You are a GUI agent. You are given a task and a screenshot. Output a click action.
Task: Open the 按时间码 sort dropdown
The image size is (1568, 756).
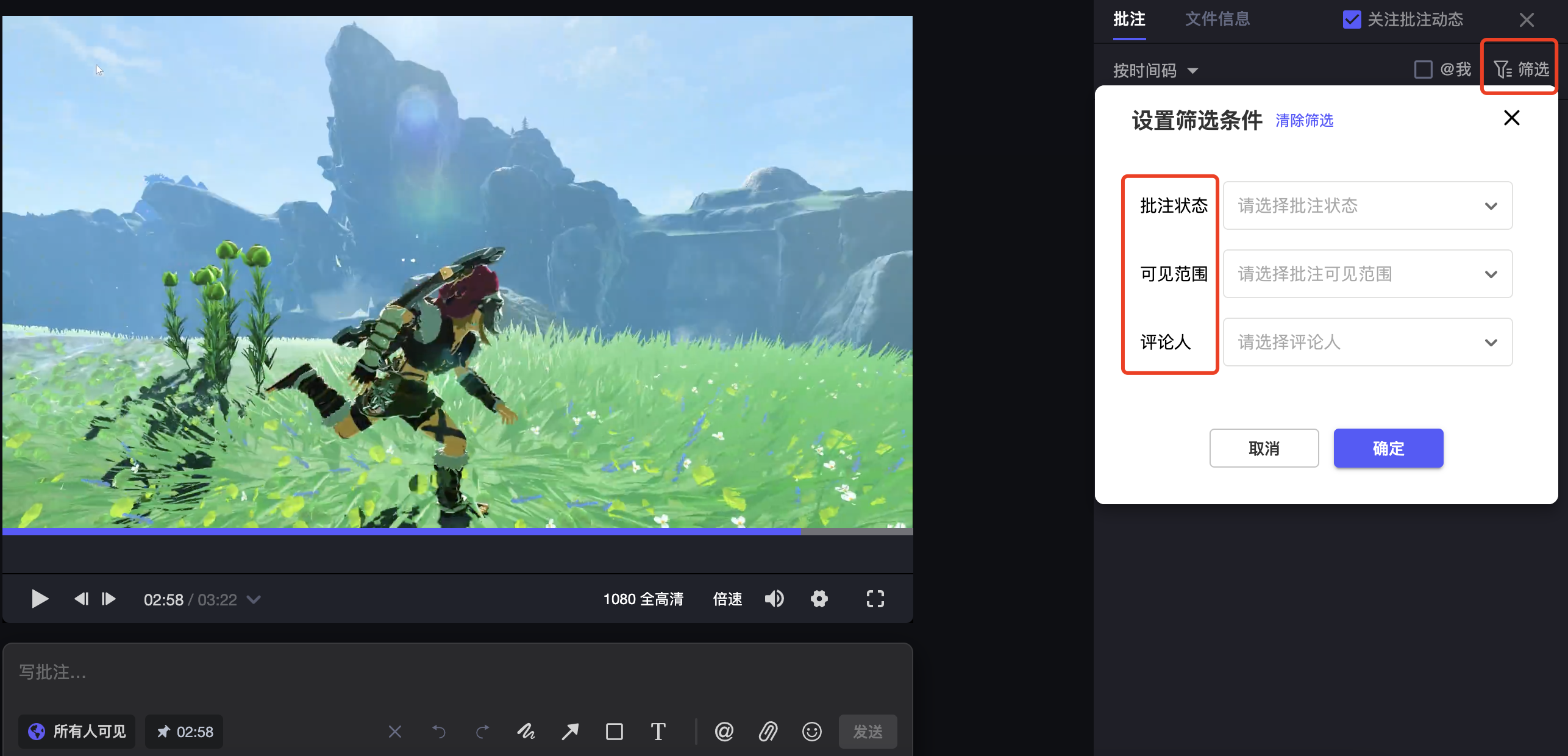(x=1155, y=71)
